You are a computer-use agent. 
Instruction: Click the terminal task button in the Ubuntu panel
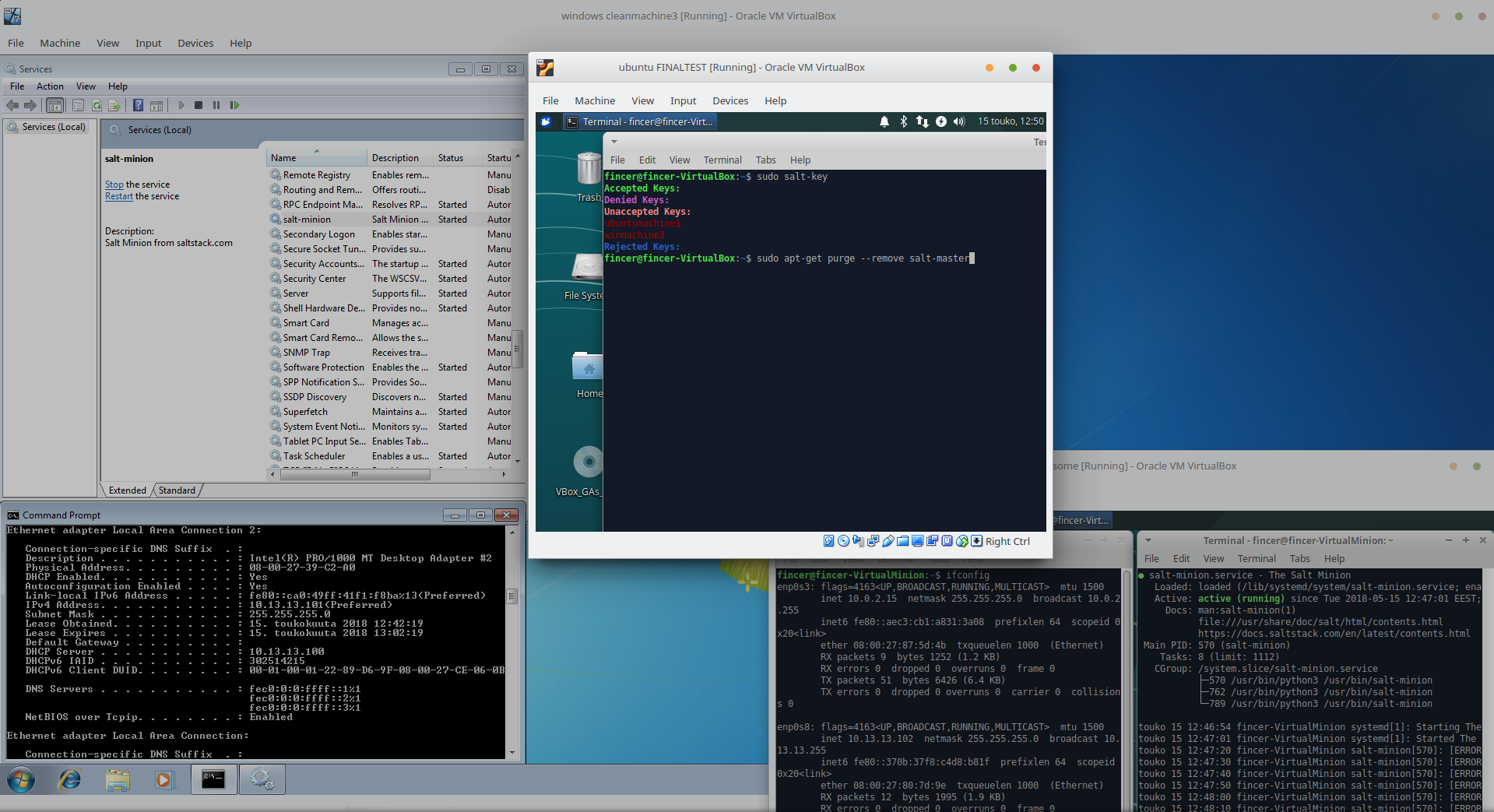tap(640, 121)
